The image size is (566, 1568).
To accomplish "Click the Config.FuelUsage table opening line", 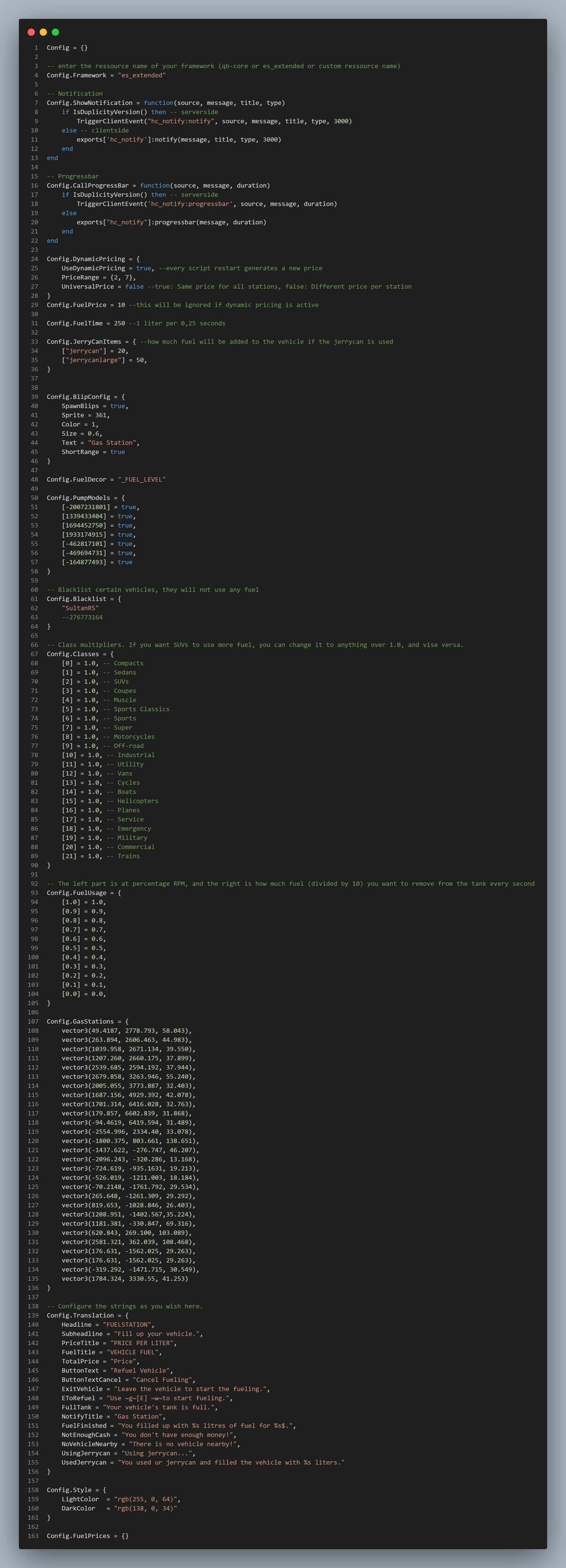I will coord(84,893).
